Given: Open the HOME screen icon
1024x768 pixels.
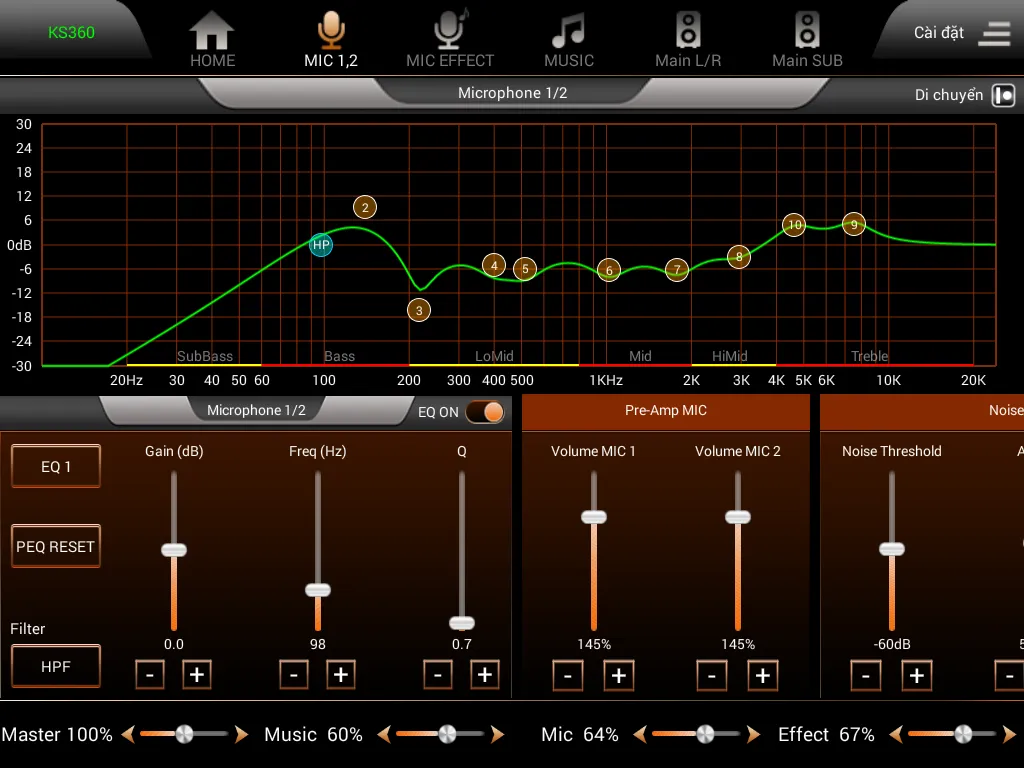Looking at the screenshot, I should point(212,32).
